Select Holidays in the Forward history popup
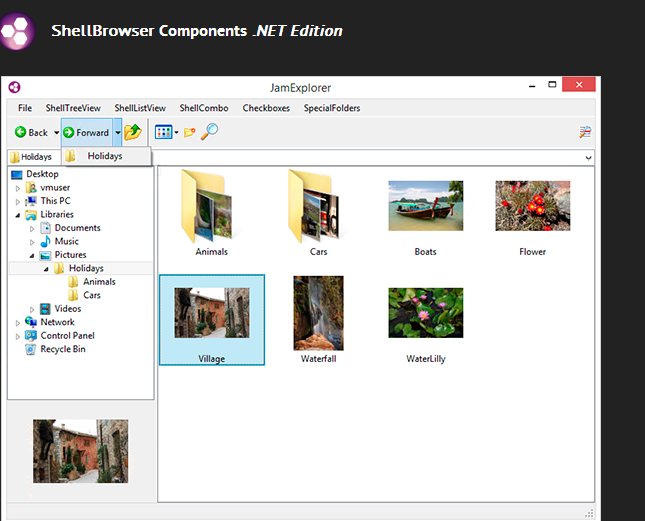Viewport: 645px width, 521px height. pos(106,156)
